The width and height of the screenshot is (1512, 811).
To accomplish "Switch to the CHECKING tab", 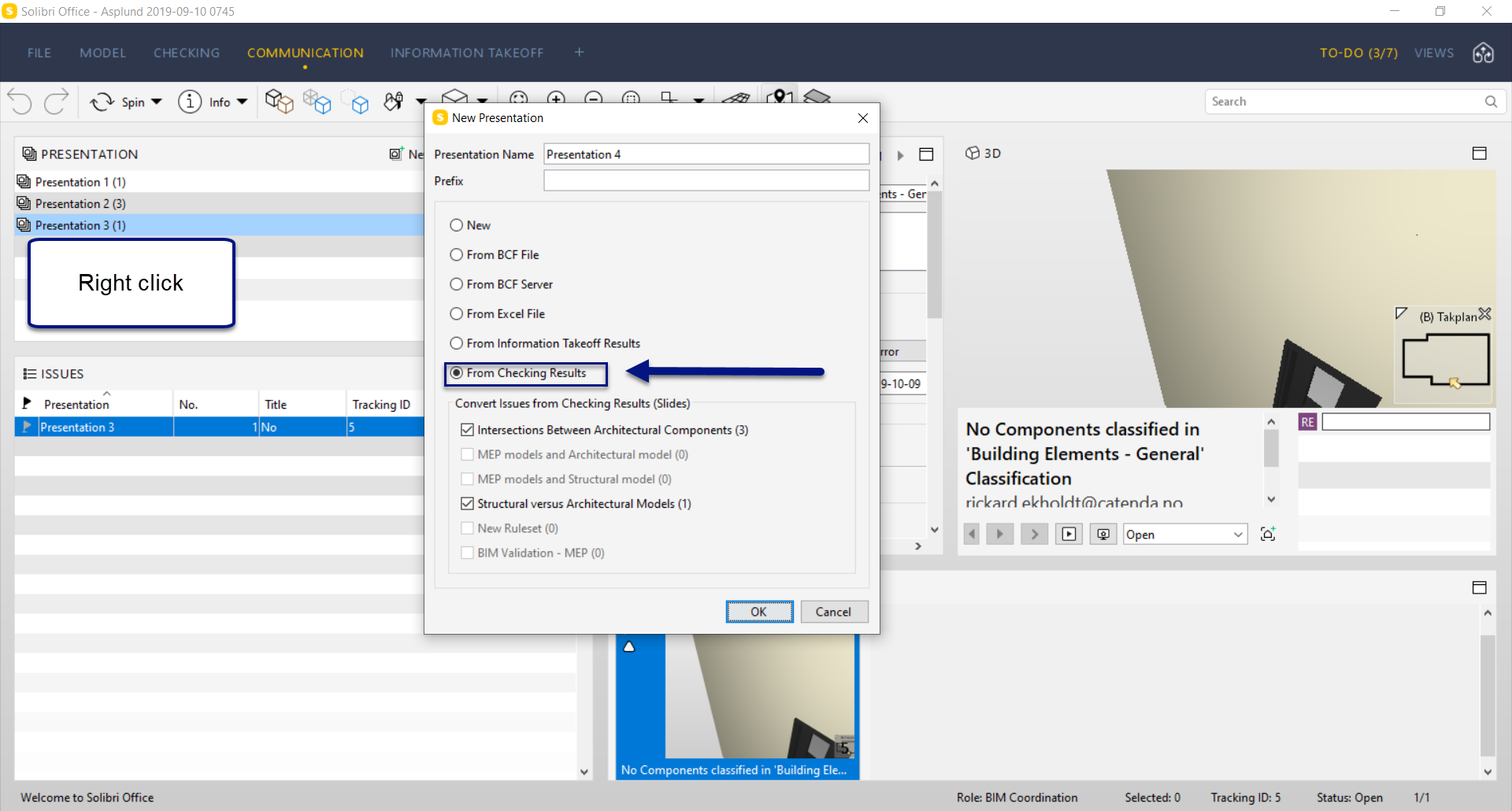I will 187,53.
